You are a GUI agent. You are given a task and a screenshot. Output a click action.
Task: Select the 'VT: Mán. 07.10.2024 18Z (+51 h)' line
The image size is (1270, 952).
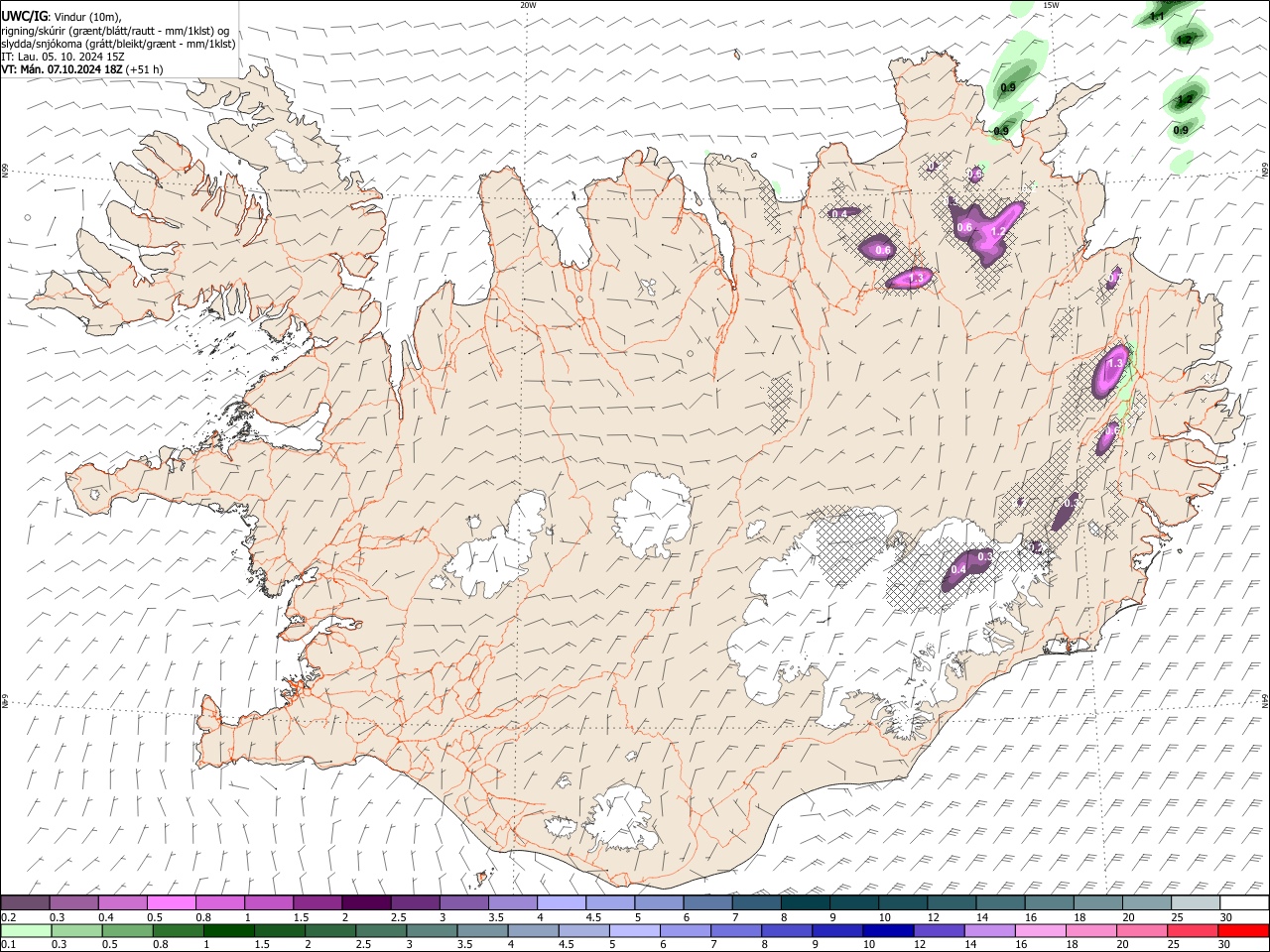click(x=82, y=69)
